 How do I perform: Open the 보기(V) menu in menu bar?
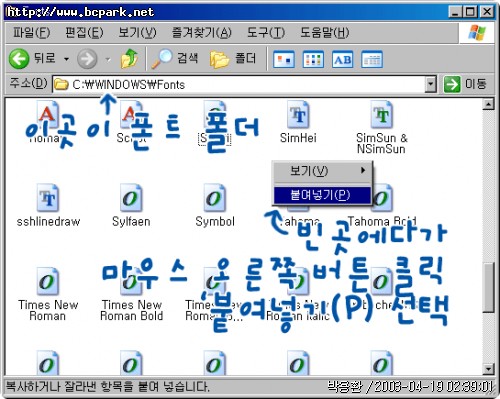click(137, 33)
